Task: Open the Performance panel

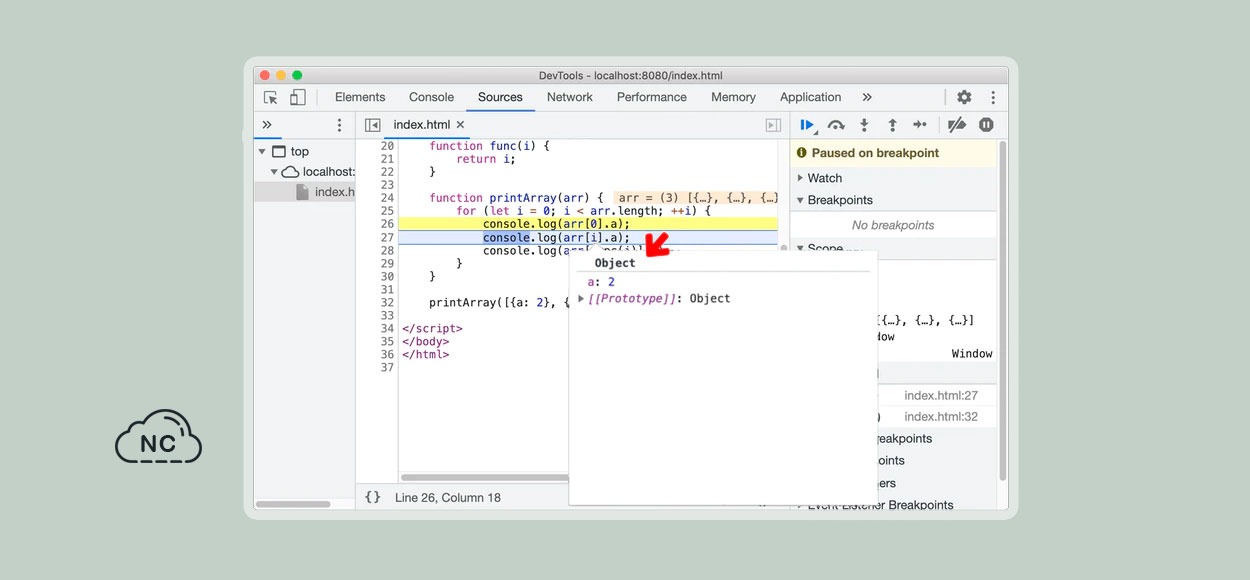Action: pyautogui.click(x=652, y=97)
